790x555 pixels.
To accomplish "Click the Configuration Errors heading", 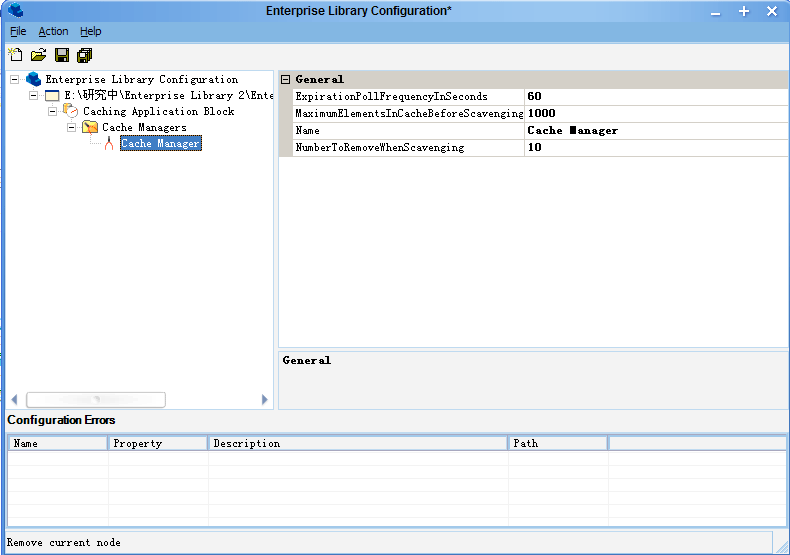I will click(61, 420).
